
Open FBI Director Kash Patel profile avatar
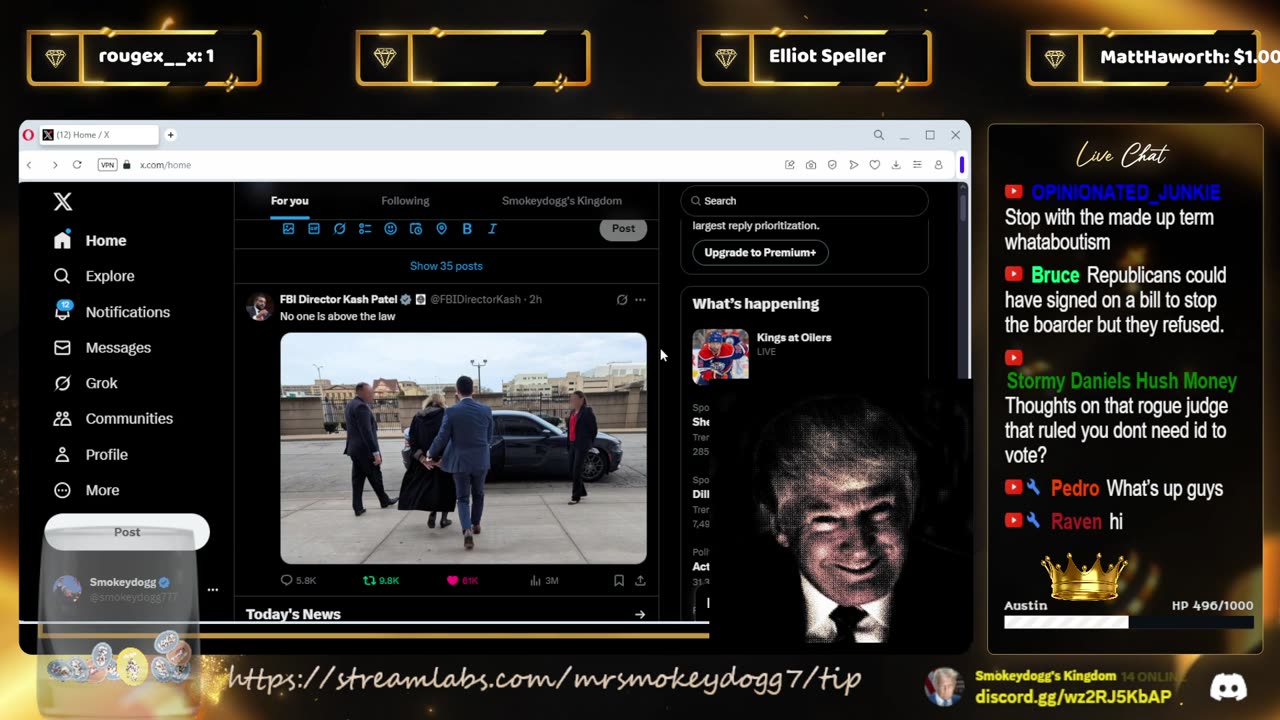260,306
